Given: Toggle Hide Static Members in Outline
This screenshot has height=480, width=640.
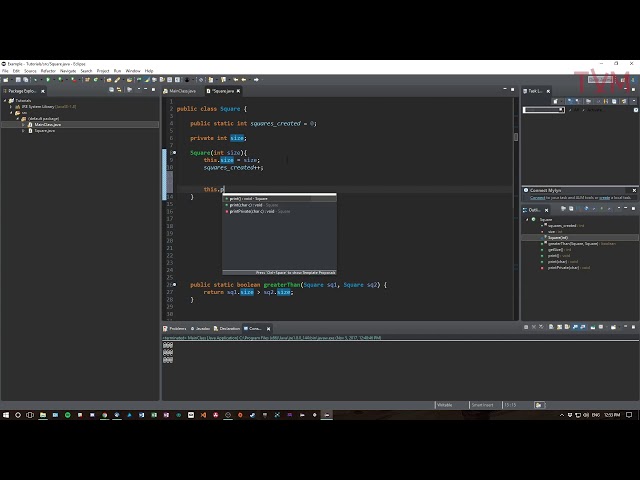Looking at the screenshot, I should click(594, 209).
